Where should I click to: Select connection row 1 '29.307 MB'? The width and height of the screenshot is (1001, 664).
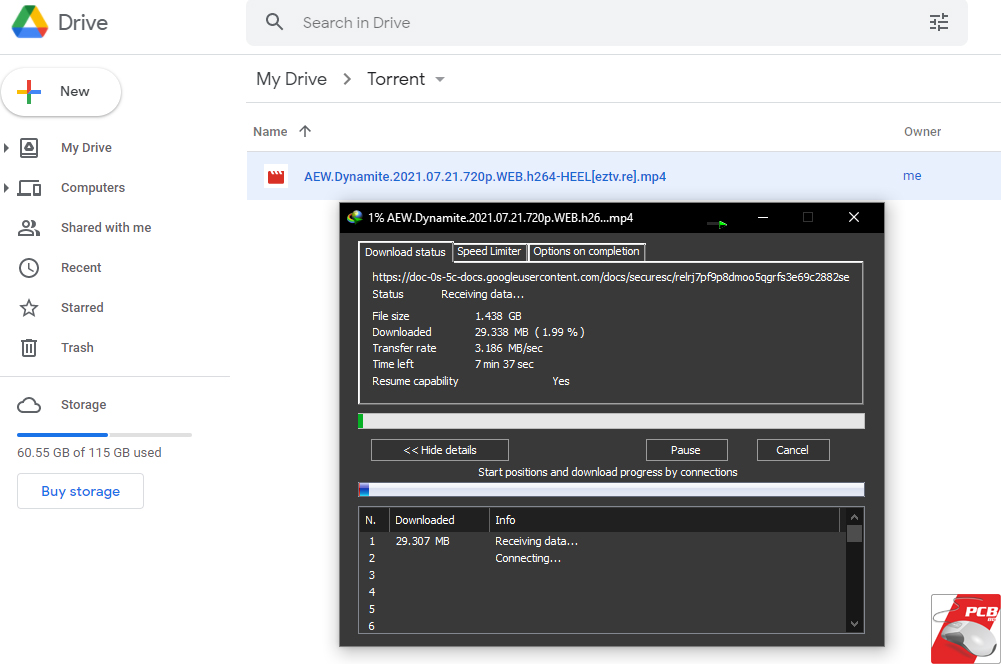pyautogui.click(x=602, y=541)
